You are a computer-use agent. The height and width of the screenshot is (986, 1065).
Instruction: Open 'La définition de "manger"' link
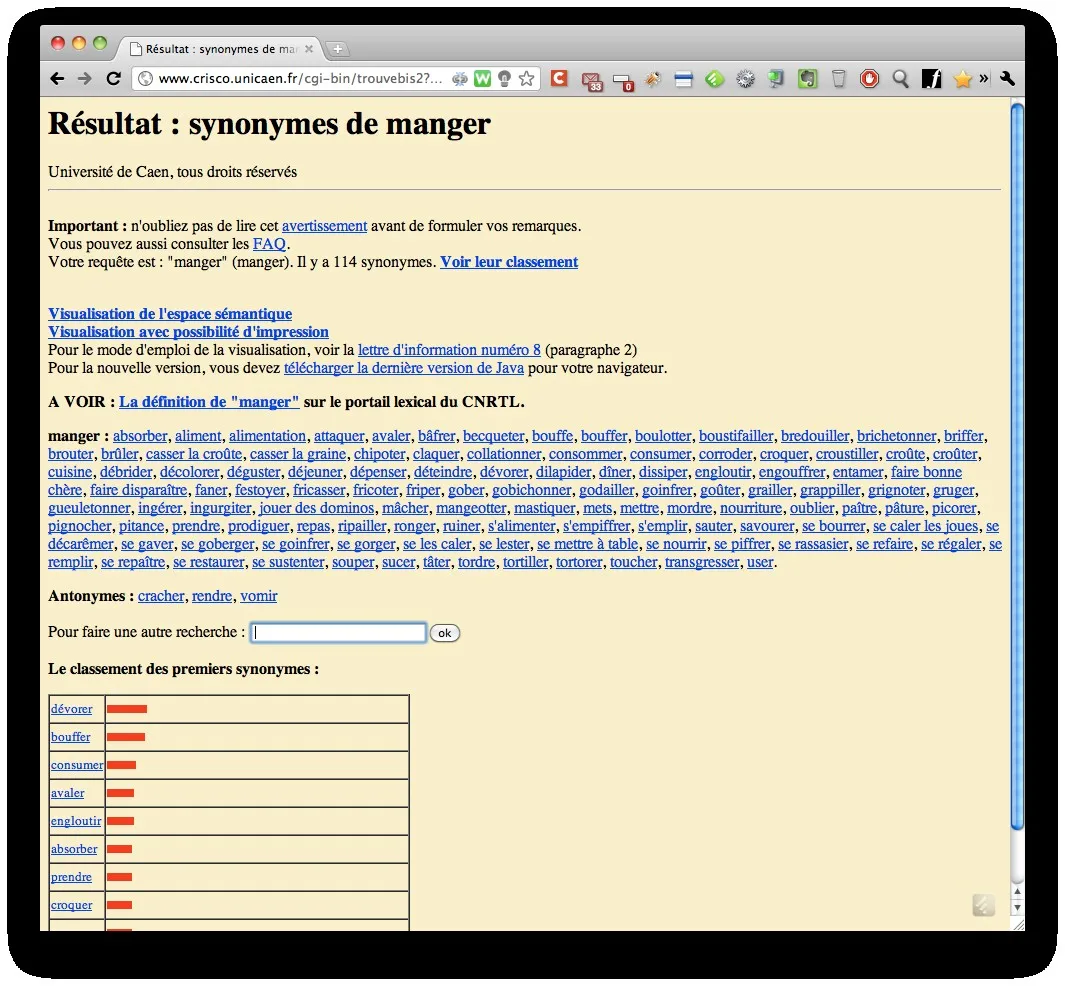click(209, 402)
